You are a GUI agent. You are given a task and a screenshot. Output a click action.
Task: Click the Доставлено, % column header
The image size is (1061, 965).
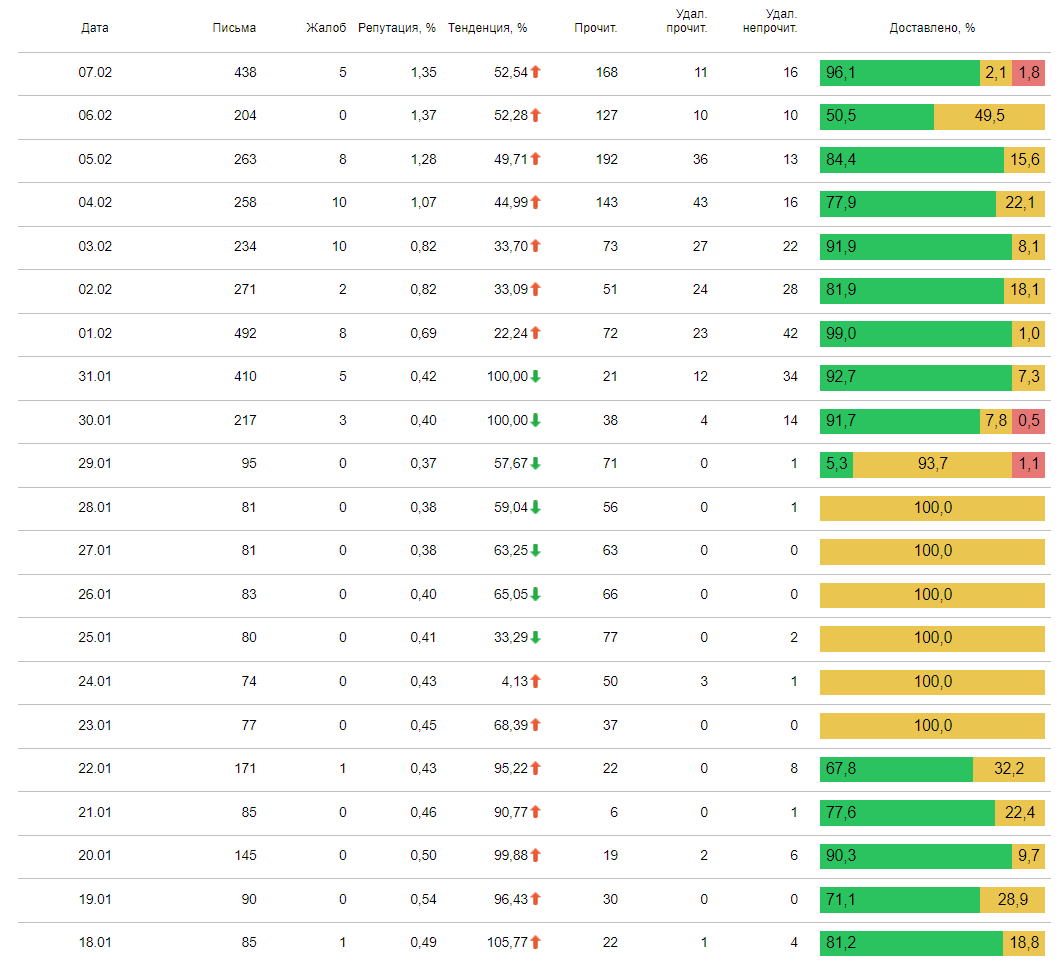[932, 28]
